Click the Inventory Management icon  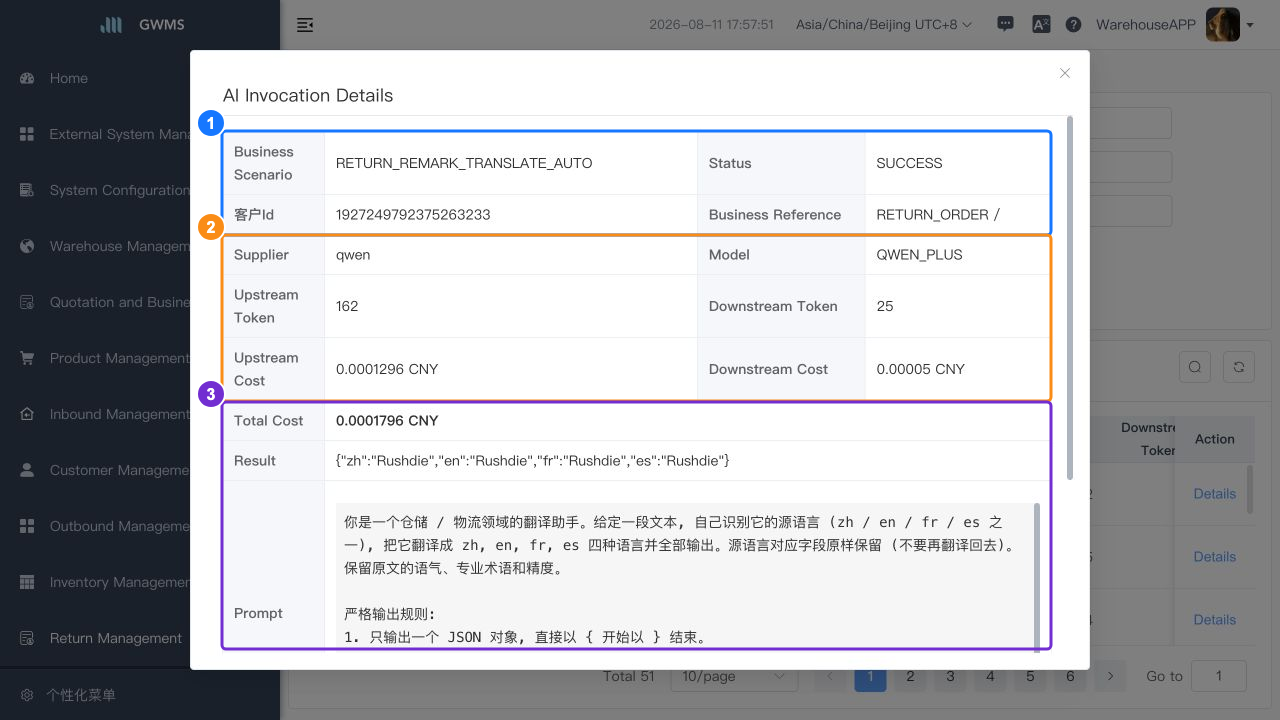(28, 582)
